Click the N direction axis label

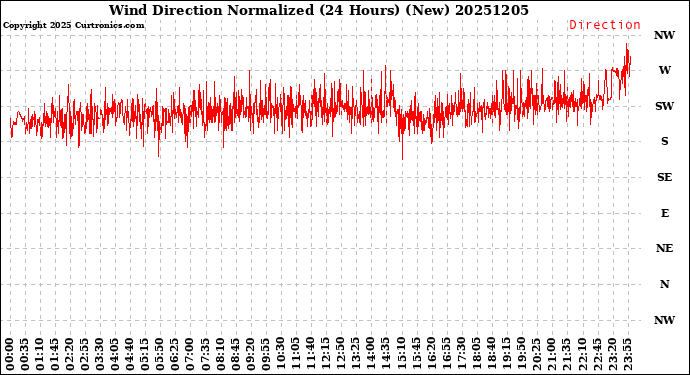click(664, 284)
